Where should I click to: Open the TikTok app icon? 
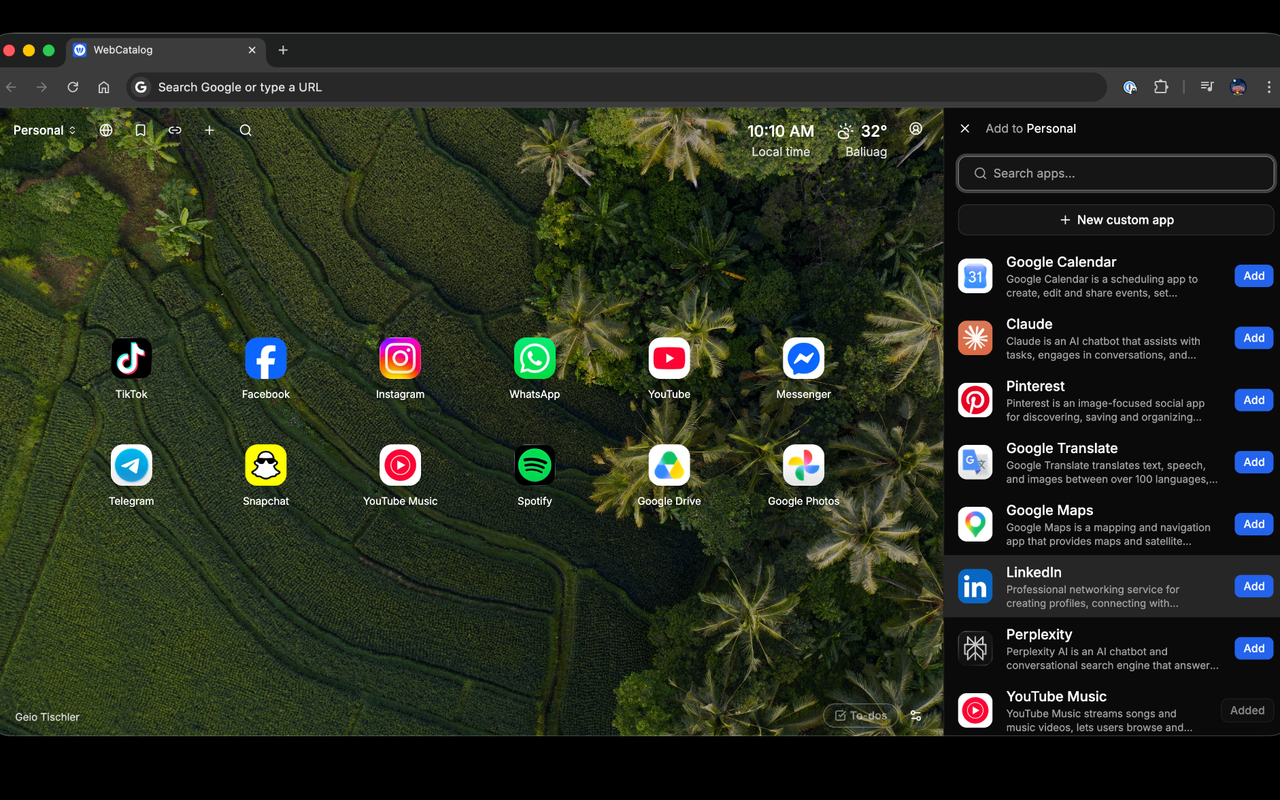(131, 359)
